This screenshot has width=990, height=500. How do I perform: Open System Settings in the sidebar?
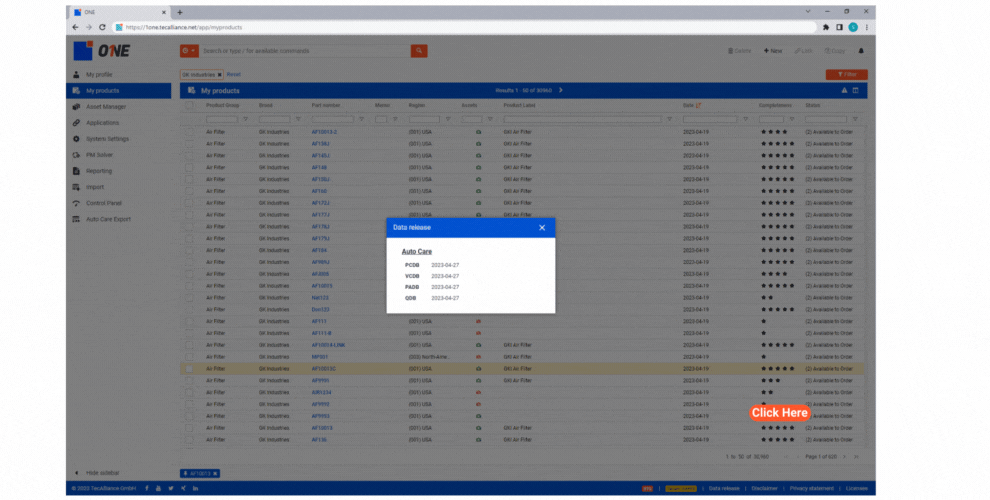(107, 139)
